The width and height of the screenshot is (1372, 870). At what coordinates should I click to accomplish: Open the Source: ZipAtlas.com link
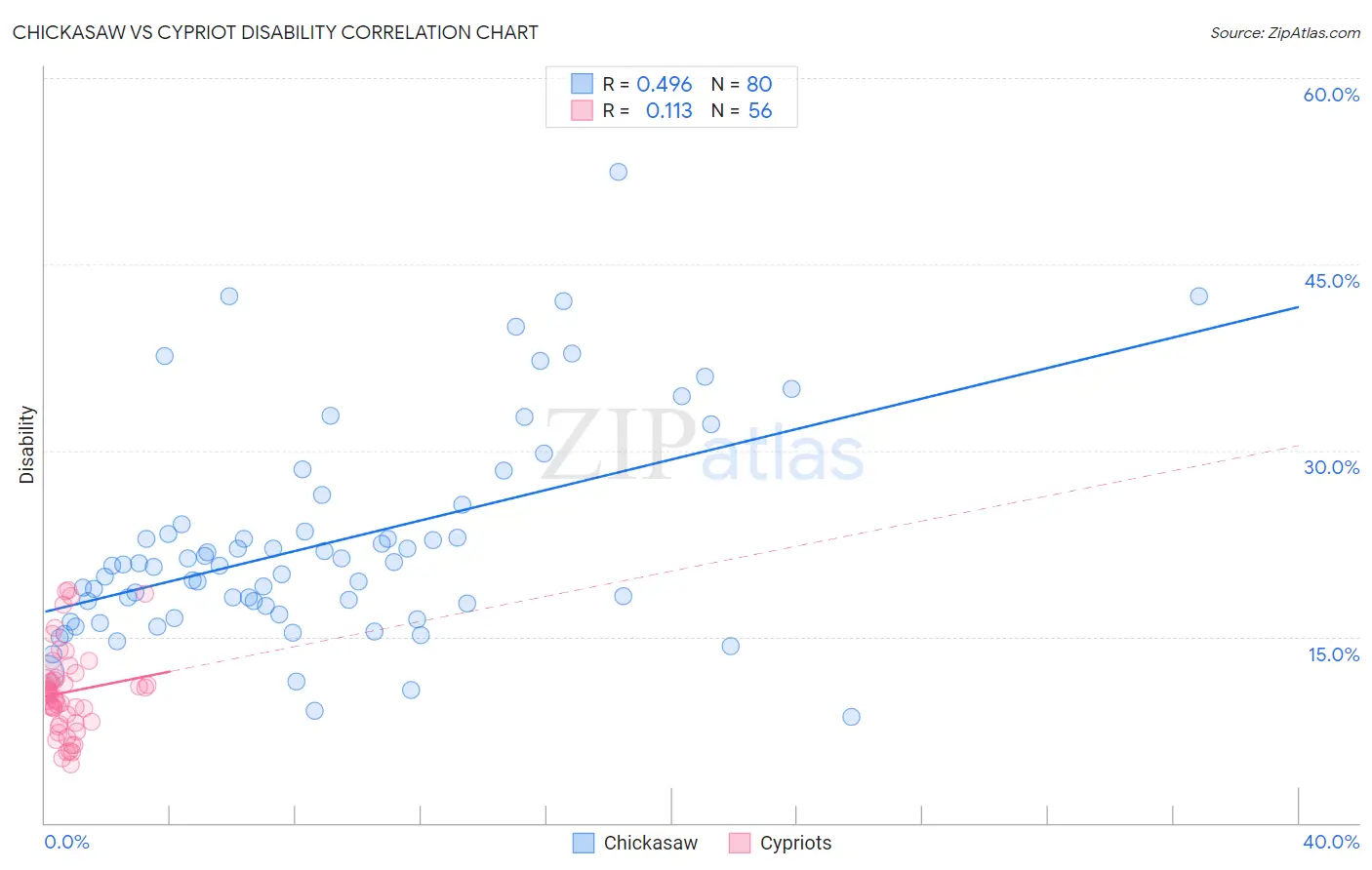point(1285,32)
